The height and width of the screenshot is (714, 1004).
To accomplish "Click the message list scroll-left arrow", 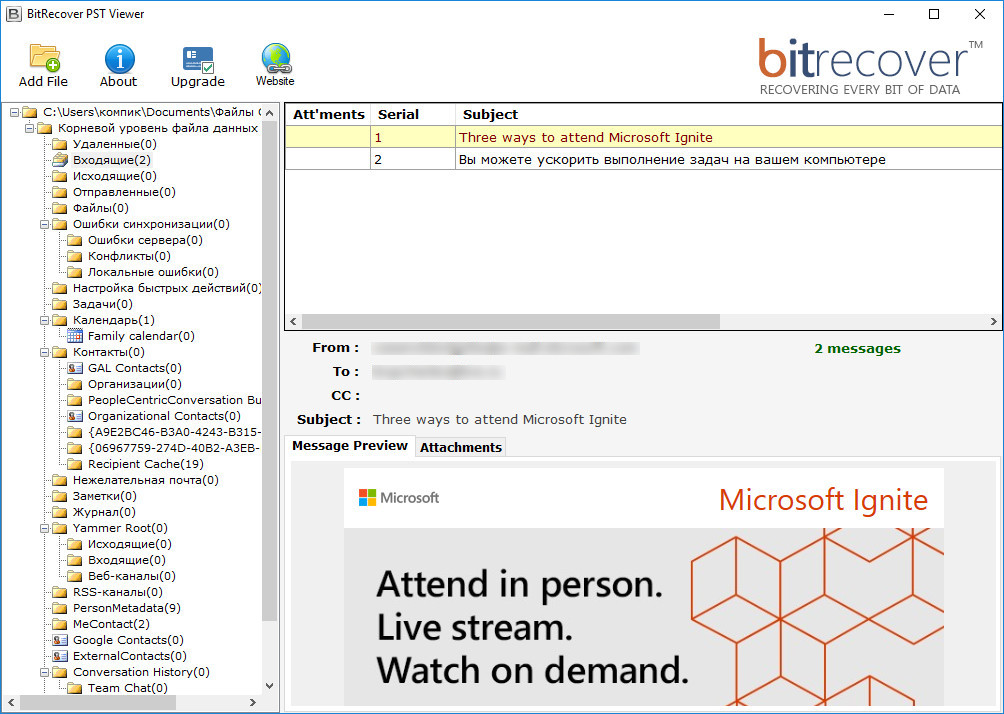I will (293, 321).
